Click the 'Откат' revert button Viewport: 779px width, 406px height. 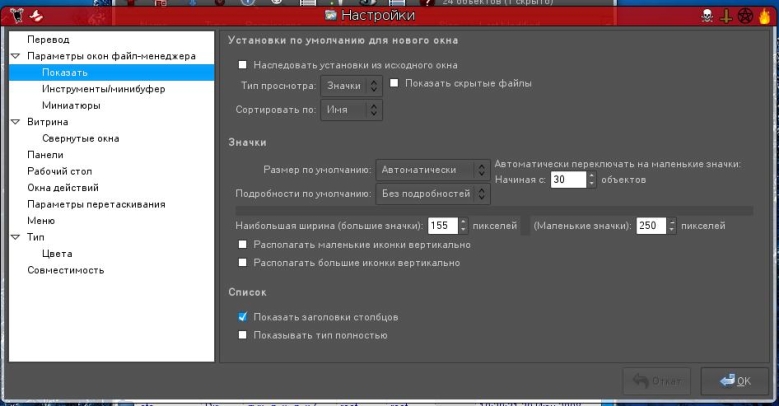(656, 381)
